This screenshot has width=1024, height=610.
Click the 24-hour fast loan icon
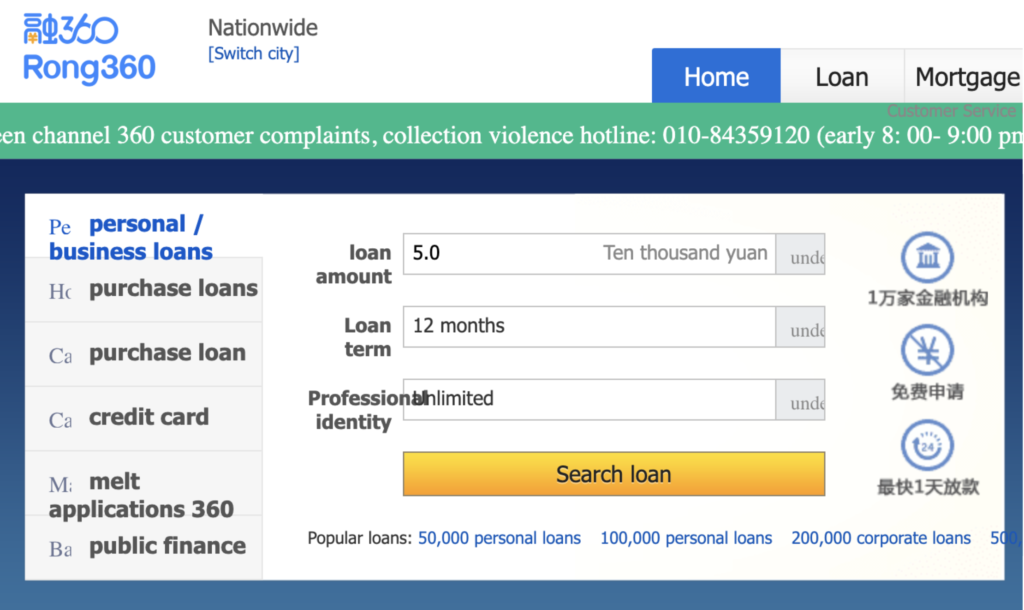tap(927, 446)
